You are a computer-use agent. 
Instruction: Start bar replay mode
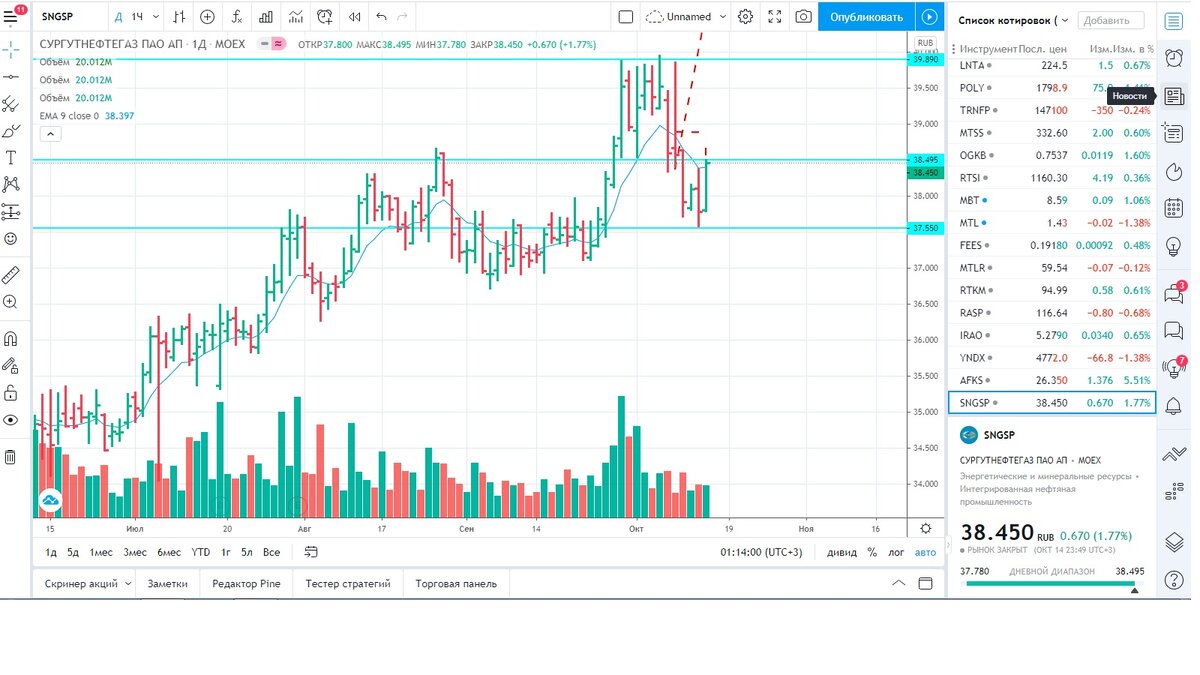pyautogui.click(x=354, y=17)
